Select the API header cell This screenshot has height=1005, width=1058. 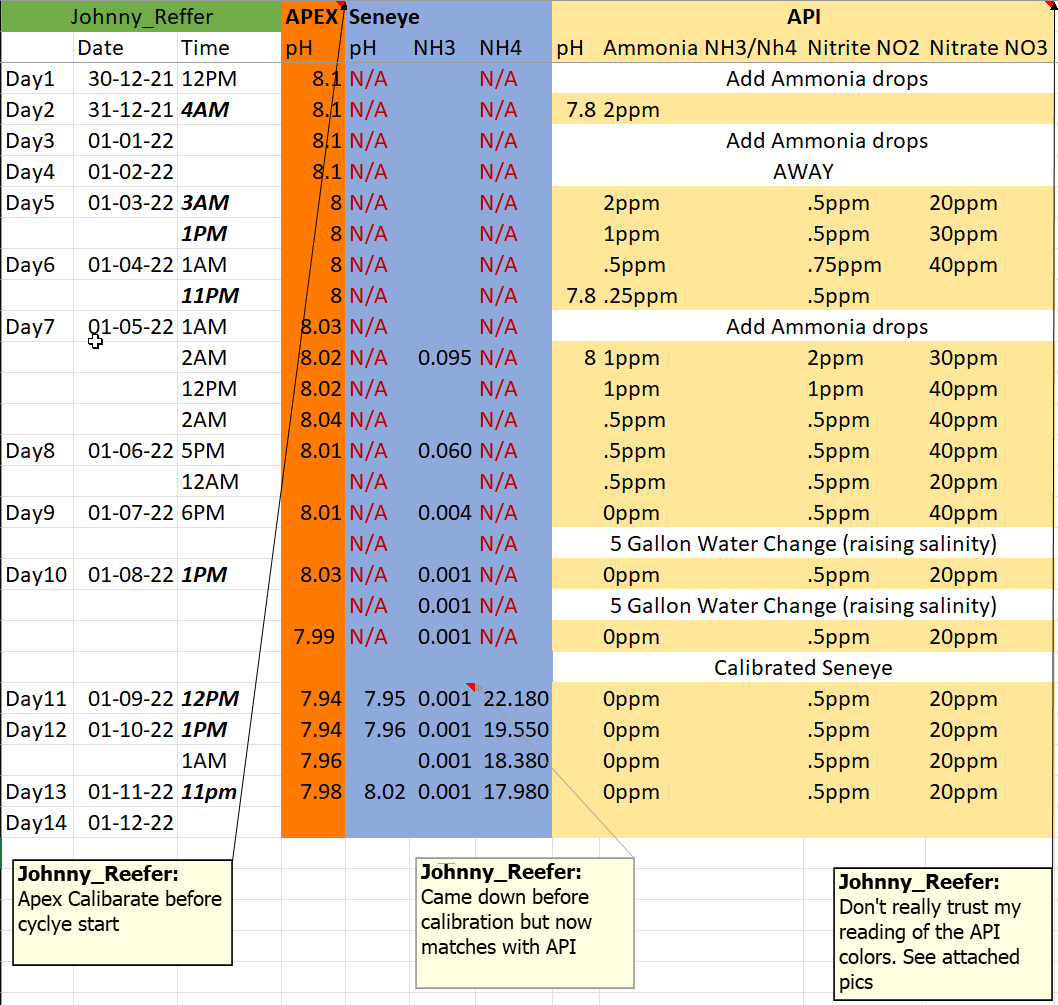coord(804,17)
